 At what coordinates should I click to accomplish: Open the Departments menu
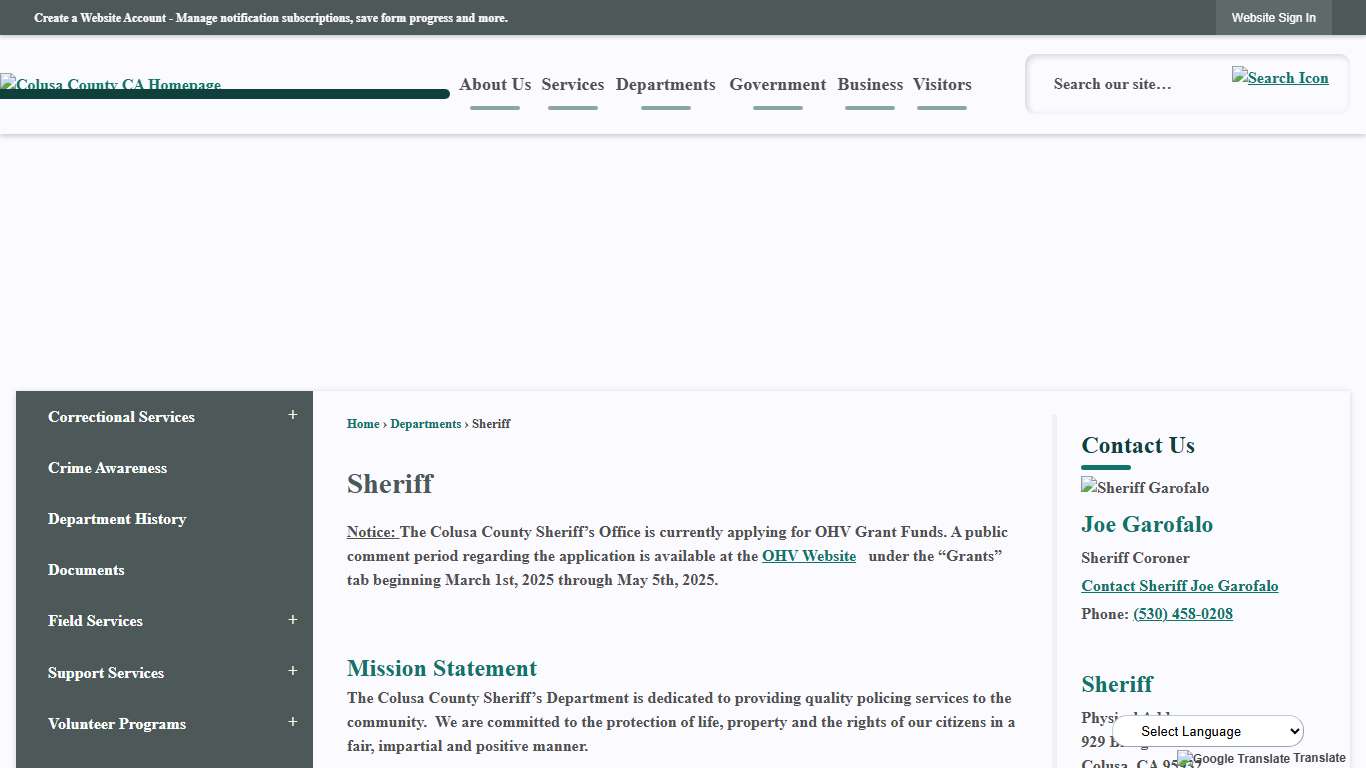665,84
